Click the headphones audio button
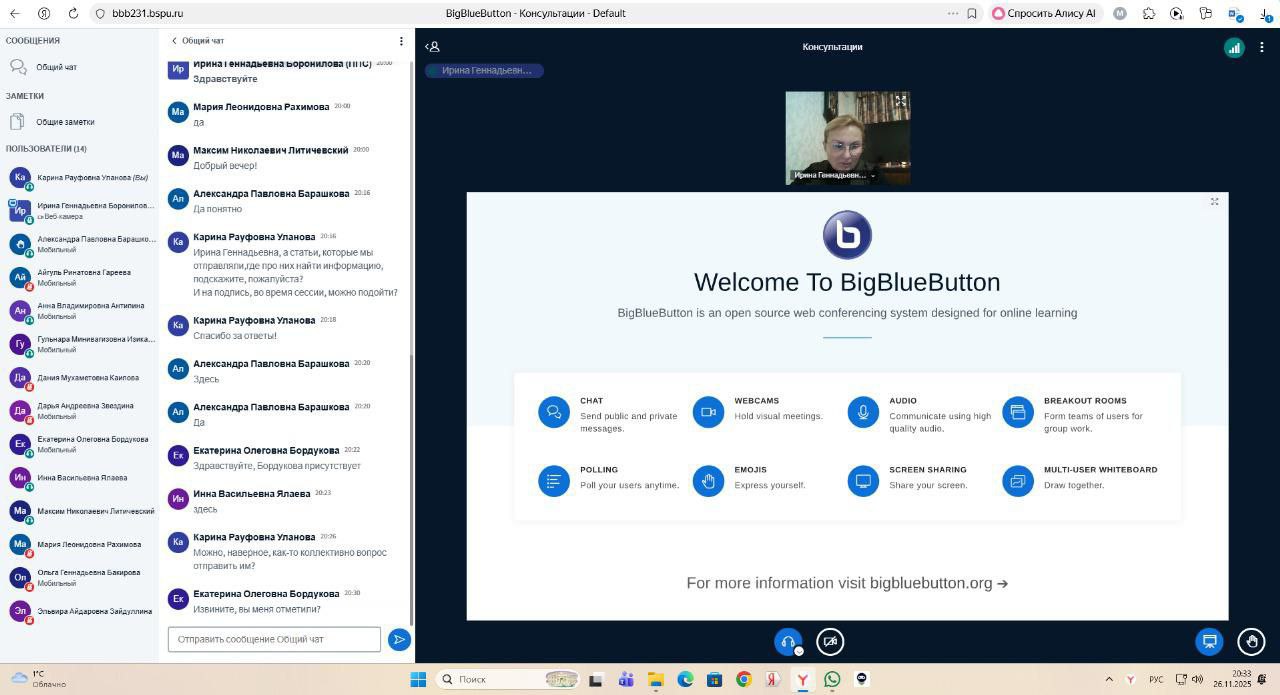Viewport: 1280px width, 695px height. click(x=788, y=642)
